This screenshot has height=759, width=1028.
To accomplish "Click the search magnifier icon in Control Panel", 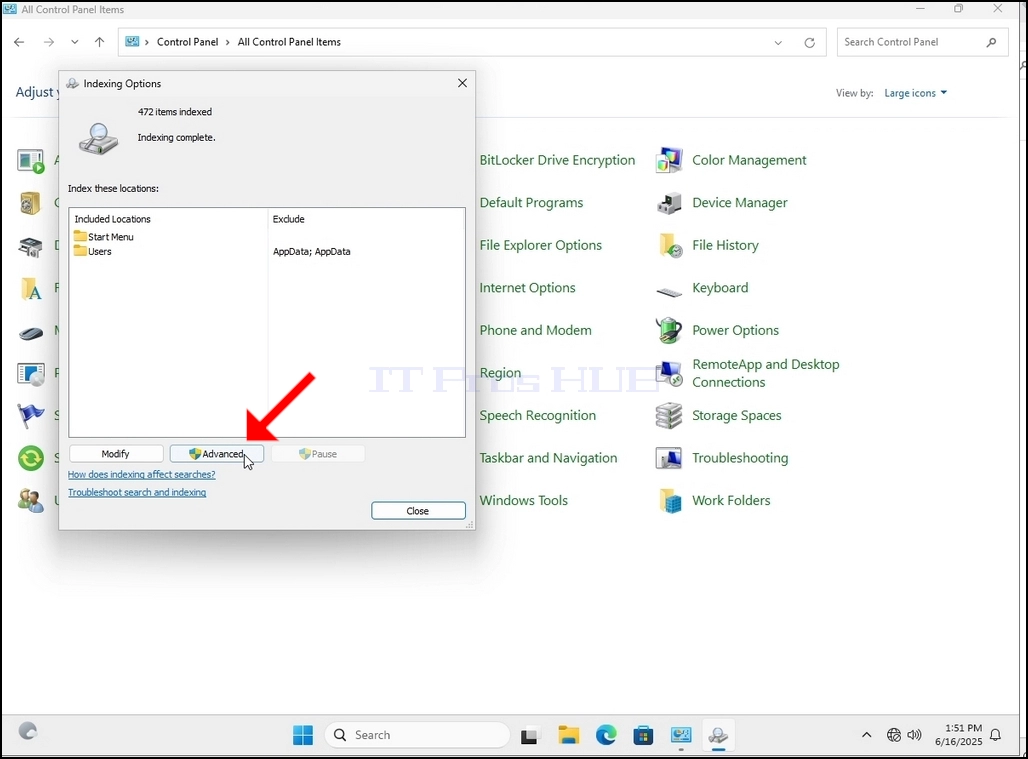I will [991, 42].
